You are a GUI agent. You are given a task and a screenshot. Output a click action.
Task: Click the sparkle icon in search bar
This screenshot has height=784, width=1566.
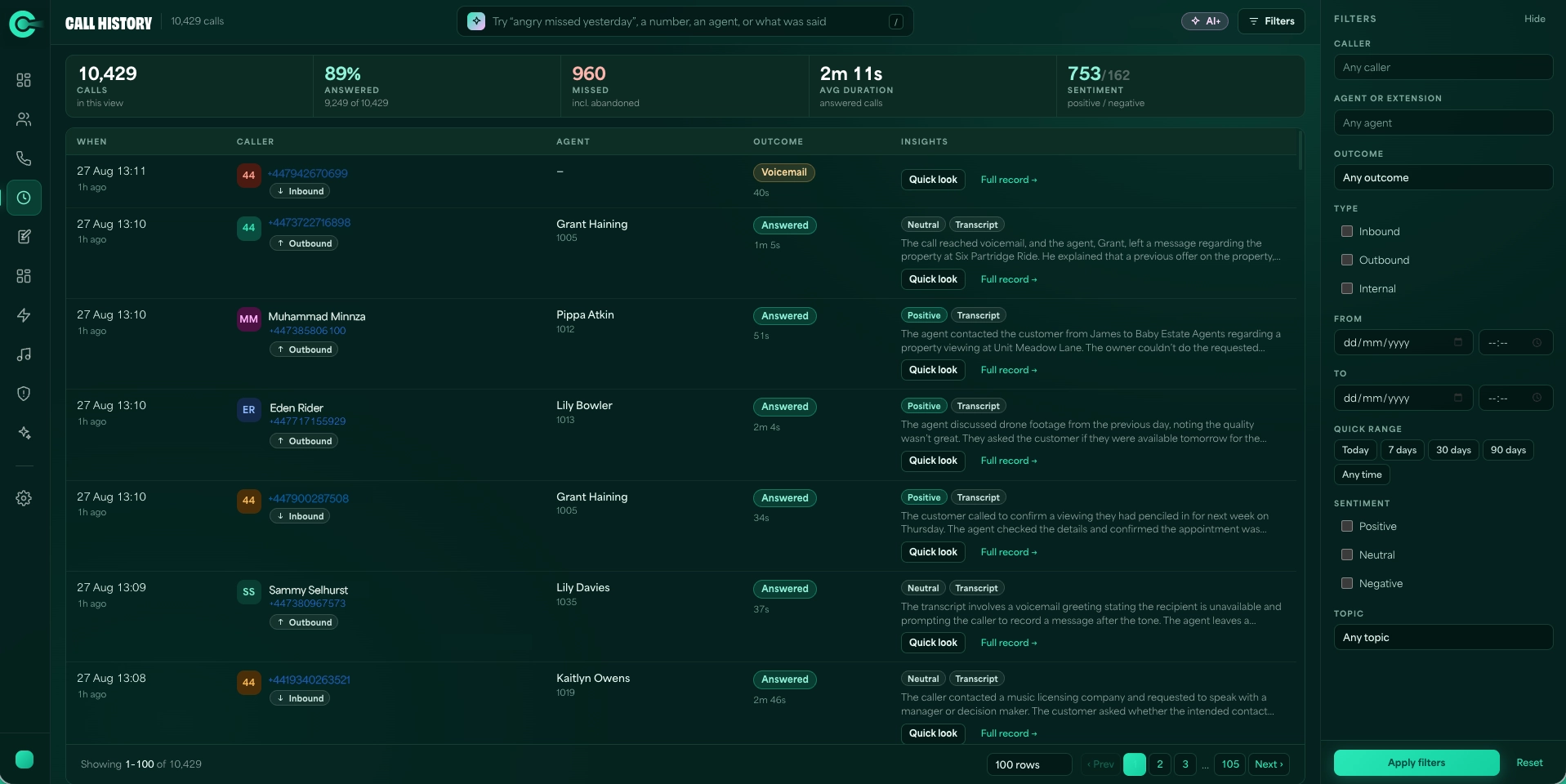click(476, 21)
